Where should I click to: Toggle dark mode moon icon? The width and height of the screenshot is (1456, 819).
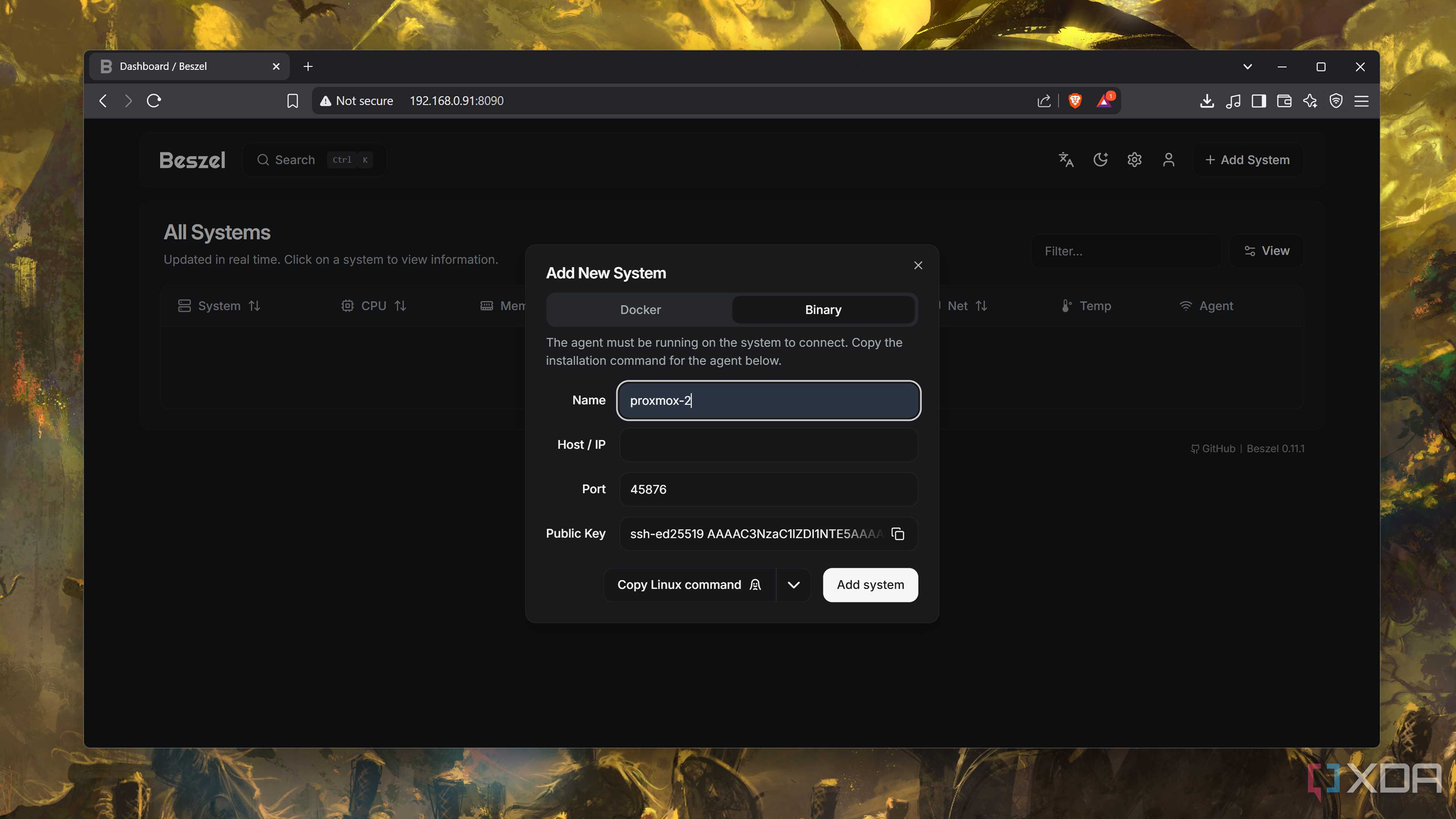click(x=1100, y=160)
